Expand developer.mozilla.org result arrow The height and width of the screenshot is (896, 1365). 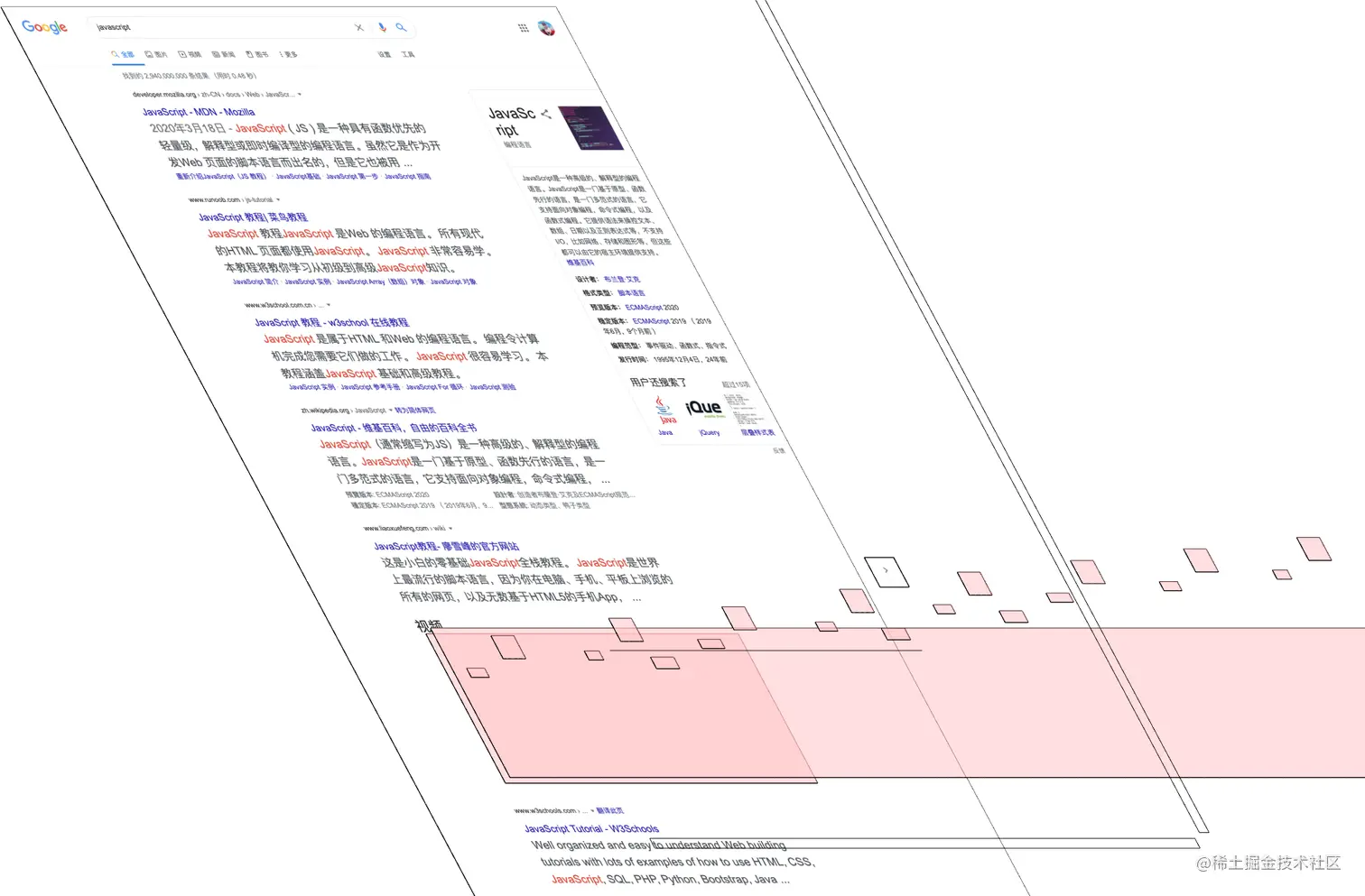tap(300, 94)
